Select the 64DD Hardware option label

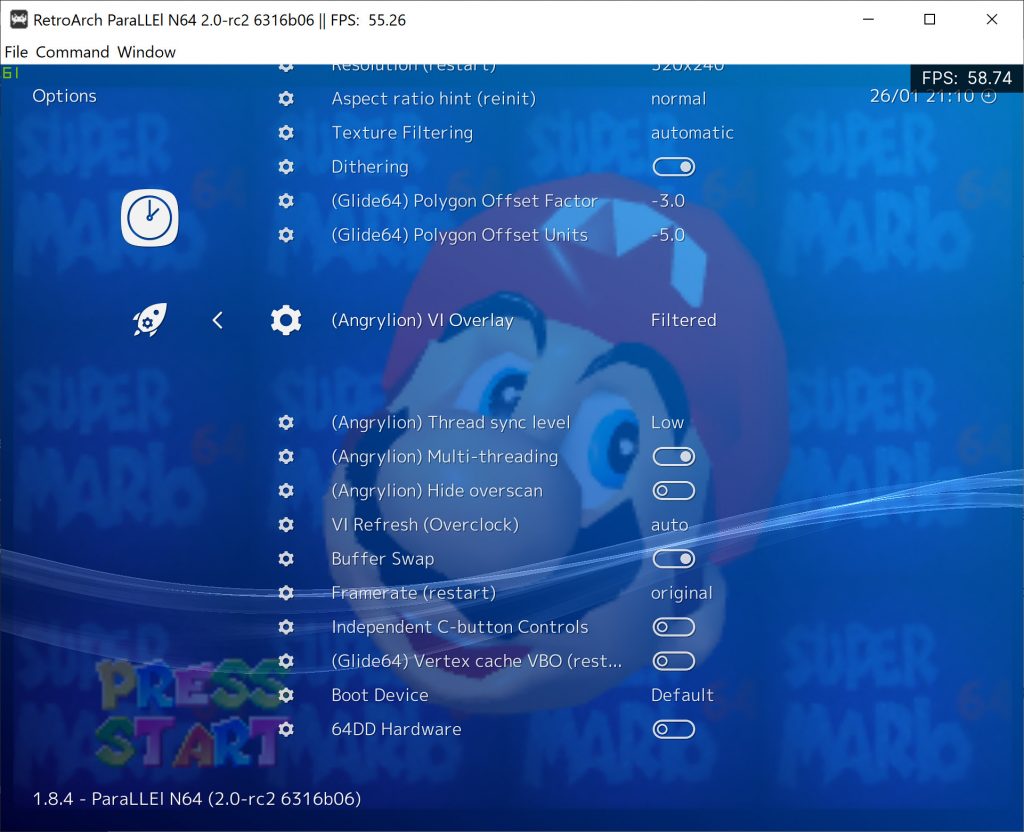(x=396, y=729)
